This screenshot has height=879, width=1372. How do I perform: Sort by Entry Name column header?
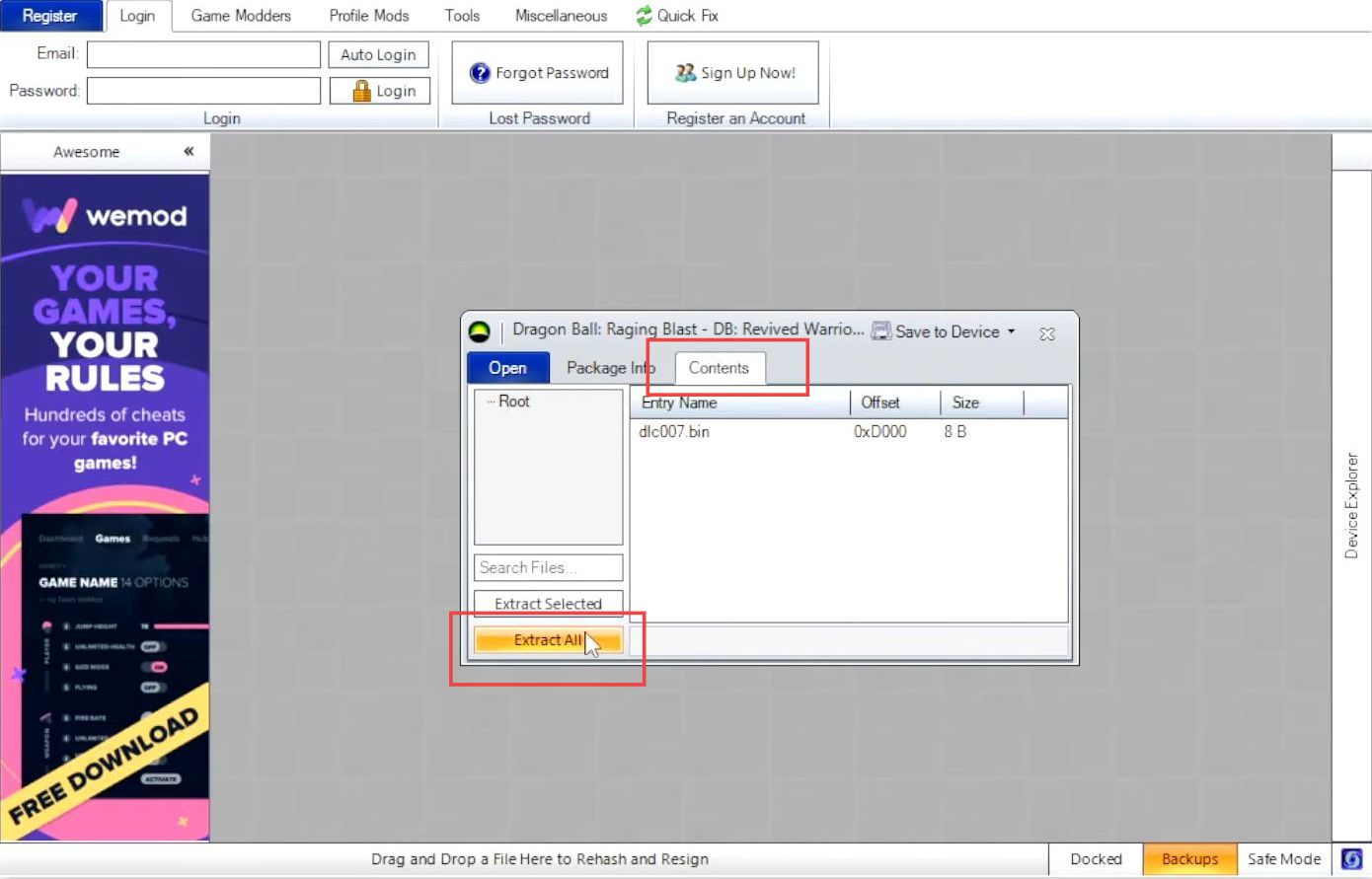(741, 403)
